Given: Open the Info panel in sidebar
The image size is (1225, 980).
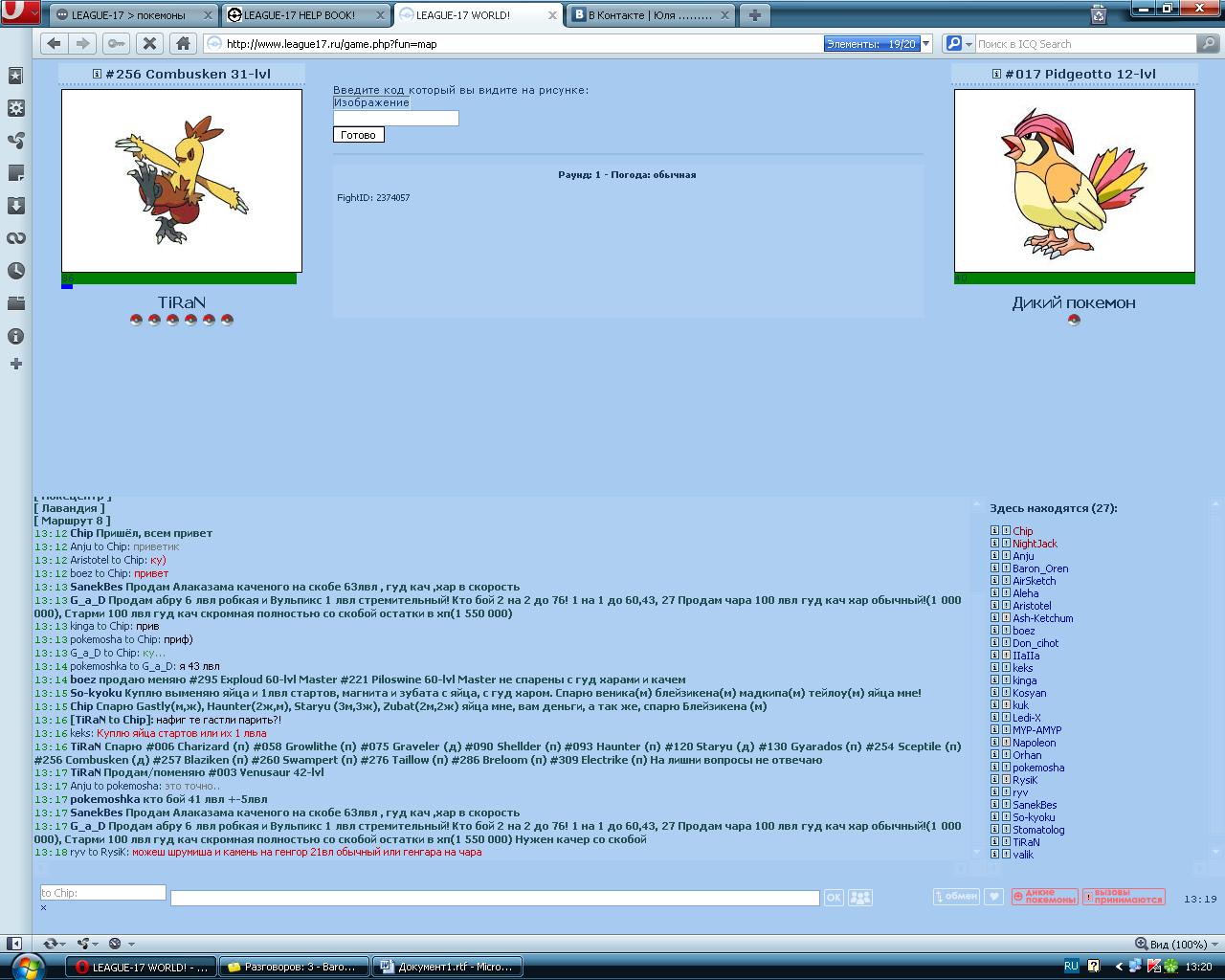Looking at the screenshot, I should click(x=15, y=336).
